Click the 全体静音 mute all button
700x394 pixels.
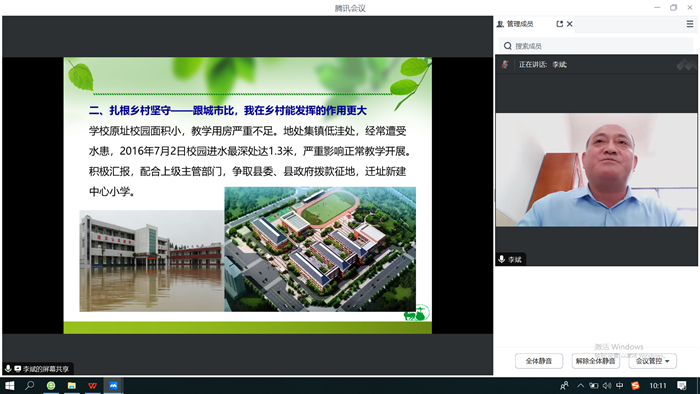point(538,361)
